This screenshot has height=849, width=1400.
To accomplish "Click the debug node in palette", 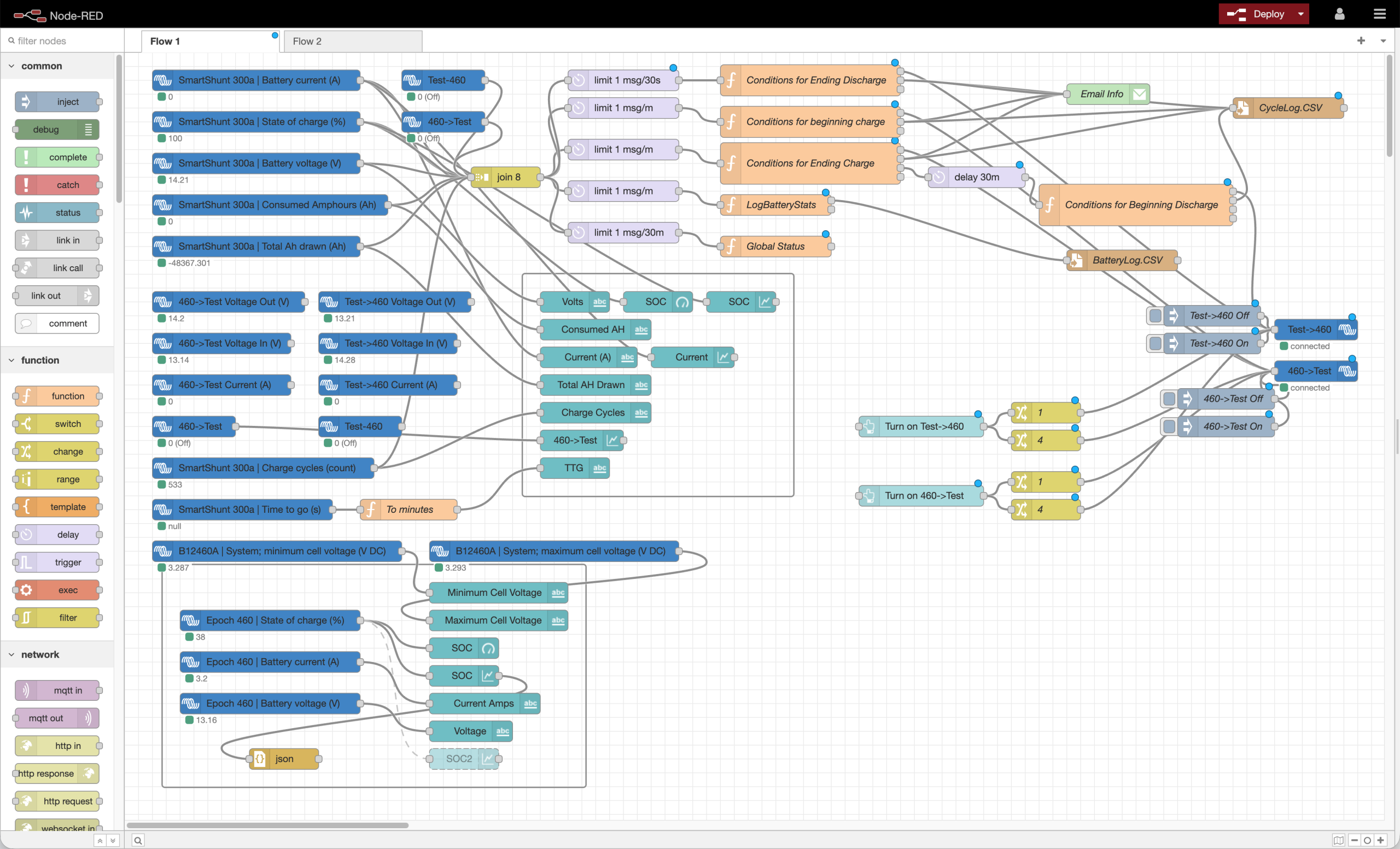I will tap(56, 130).
